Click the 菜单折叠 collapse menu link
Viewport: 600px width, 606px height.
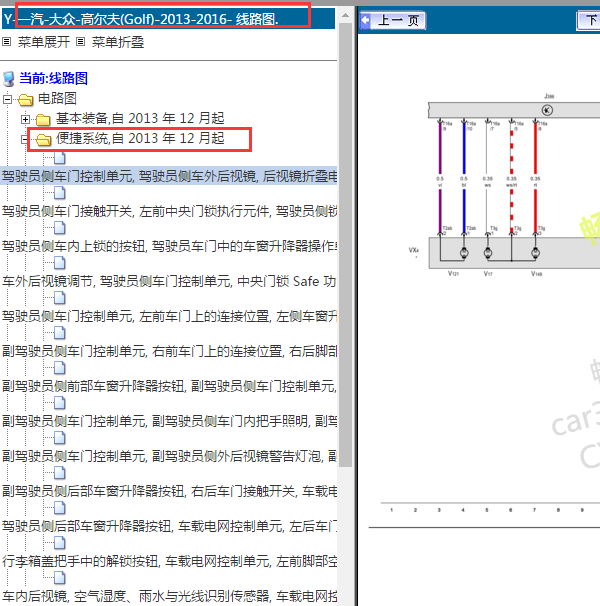(x=118, y=42)
